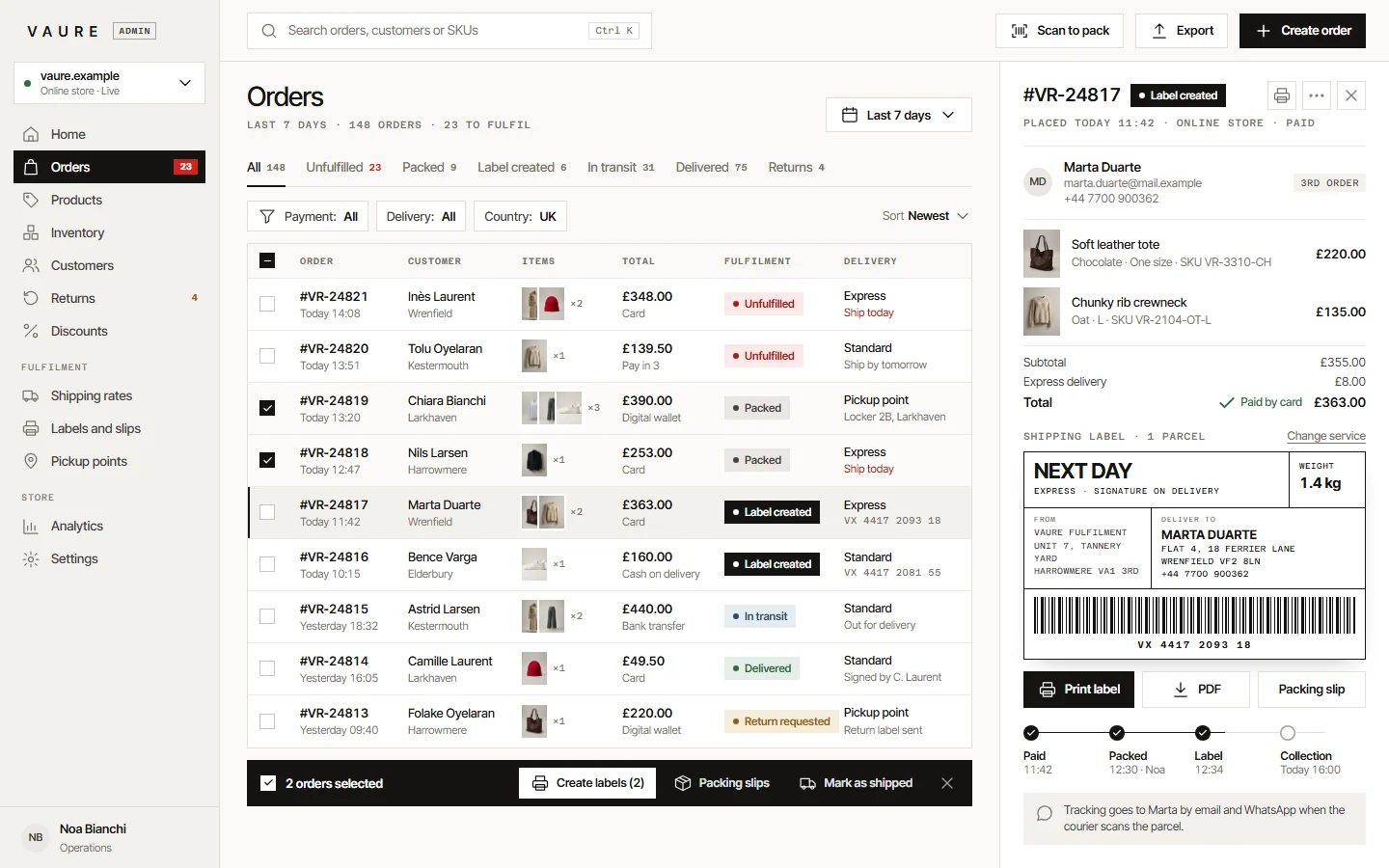This screenshot has height=868, width=1389.
Task: Uncheck order #VR-24819
Action: pos(267,408)
